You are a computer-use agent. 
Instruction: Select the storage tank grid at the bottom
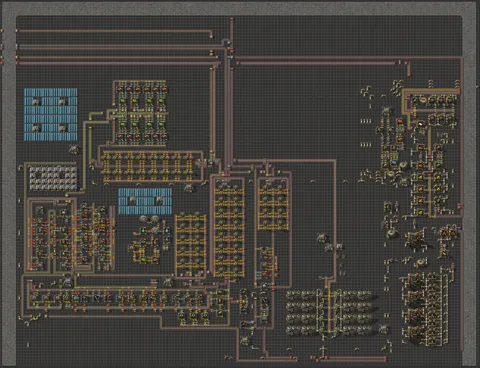point(329,313)
